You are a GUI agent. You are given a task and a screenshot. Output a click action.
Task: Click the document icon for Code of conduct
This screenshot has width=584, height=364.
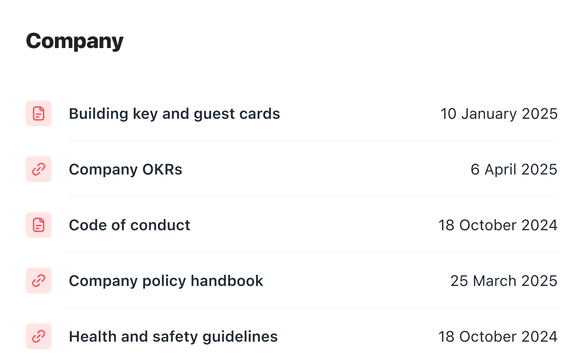(38, 225)
